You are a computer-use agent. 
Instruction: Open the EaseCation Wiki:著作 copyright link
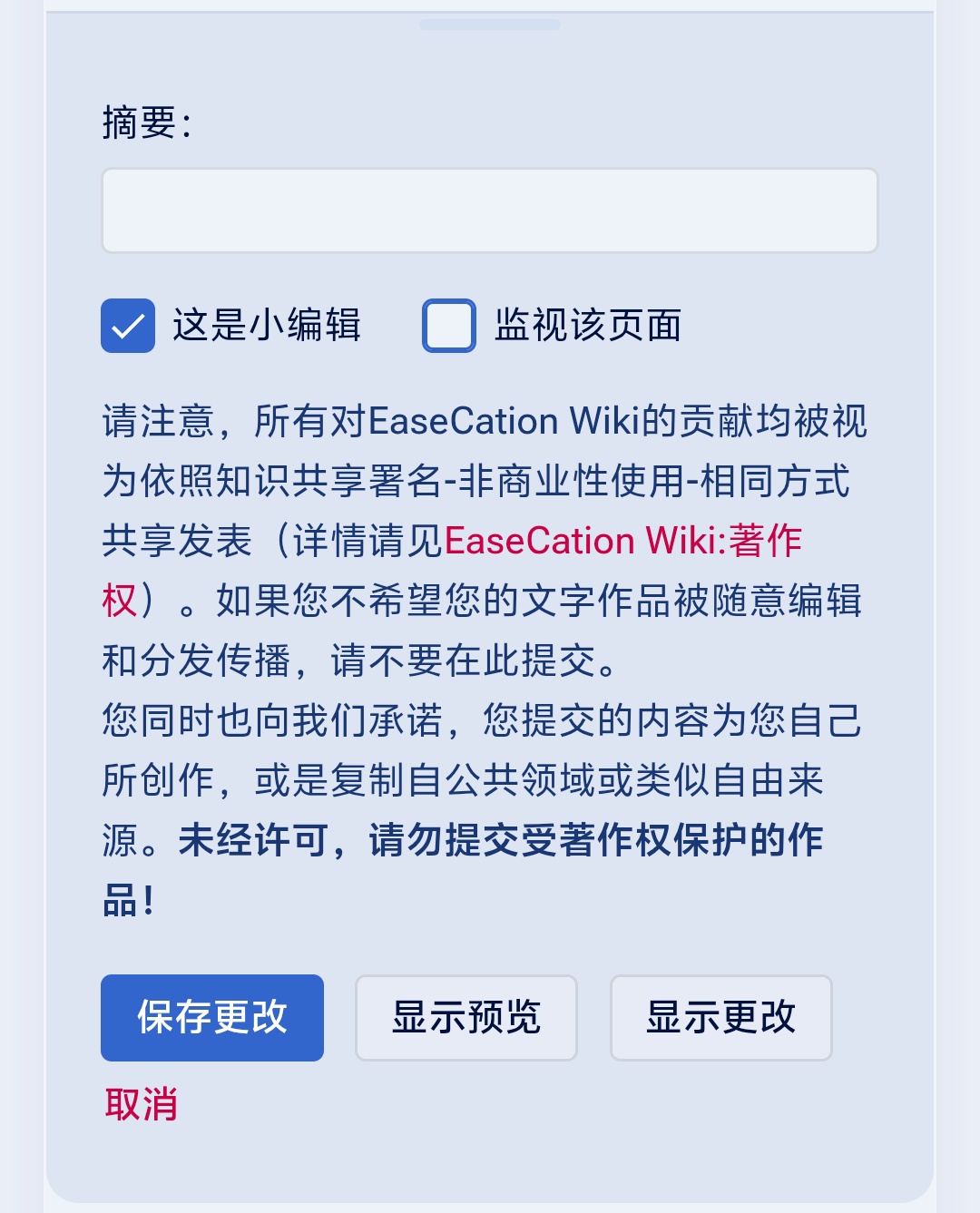pyautogui.click(x=622, y=541)
